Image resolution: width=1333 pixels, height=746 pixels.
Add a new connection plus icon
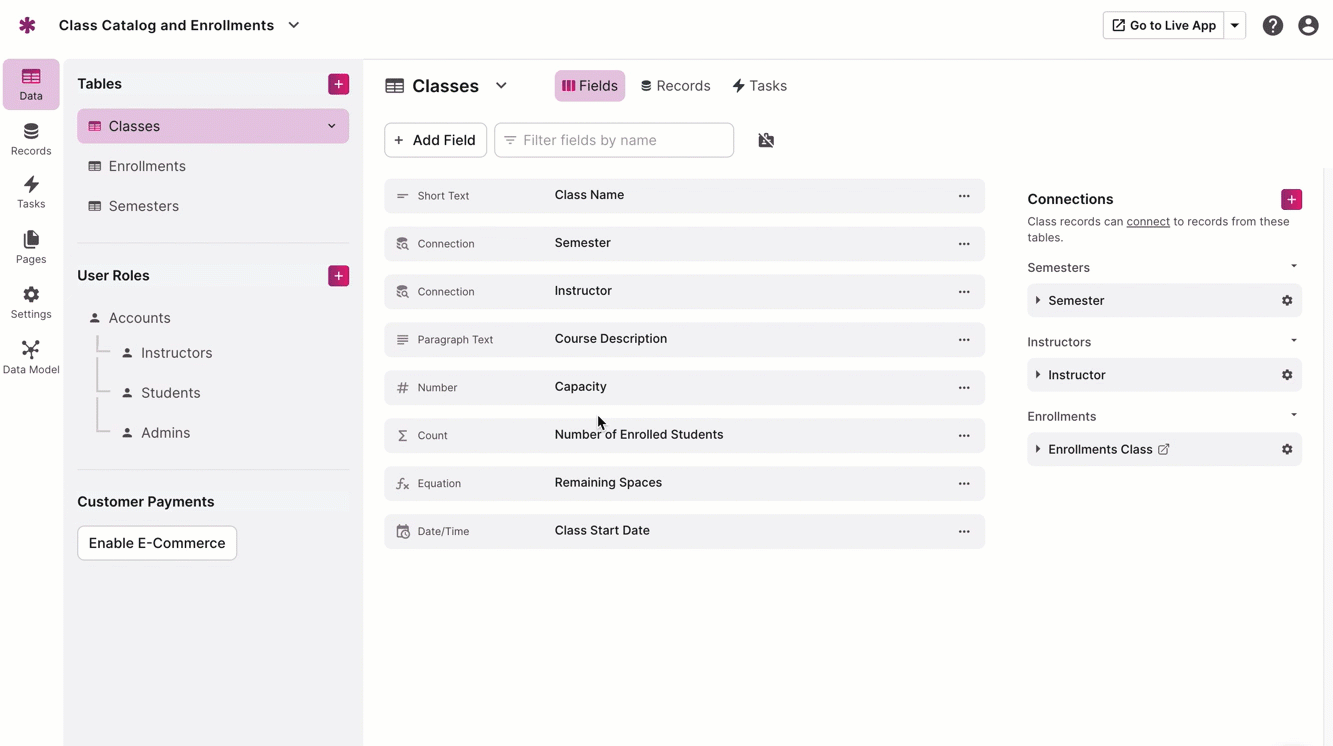point(1291,199)
